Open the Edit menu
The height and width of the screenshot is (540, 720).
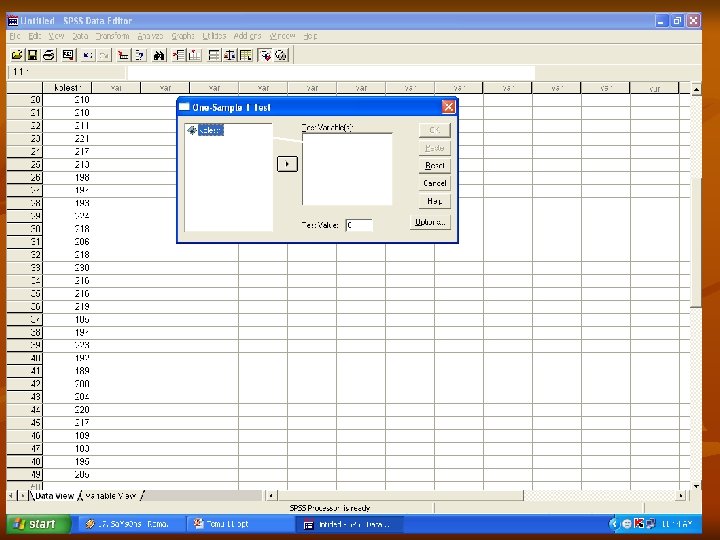(35, 36)
